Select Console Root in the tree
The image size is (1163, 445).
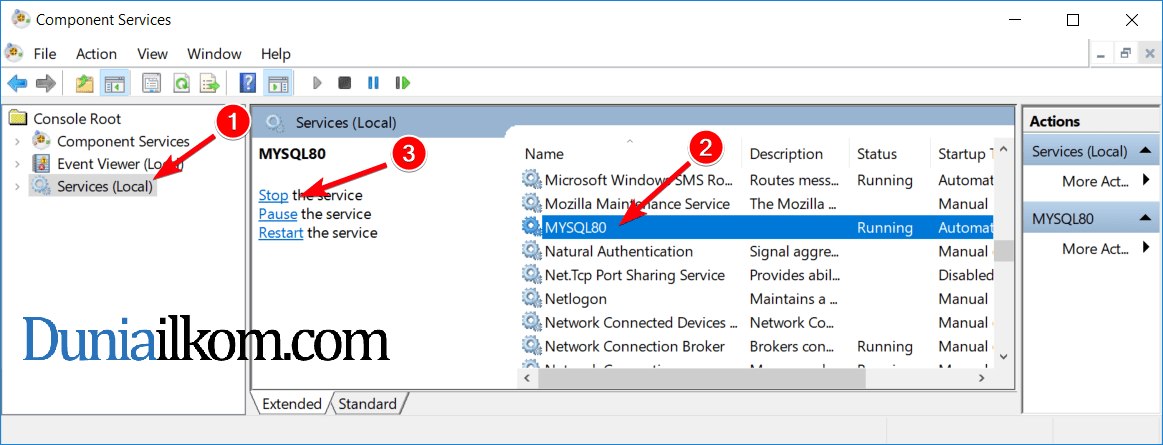click(x=77, y=119)
